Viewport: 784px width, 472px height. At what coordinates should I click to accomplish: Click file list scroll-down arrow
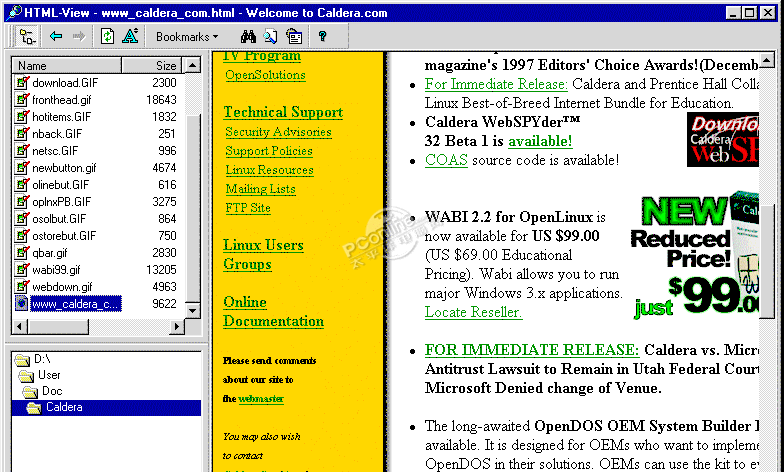point(192,310)
